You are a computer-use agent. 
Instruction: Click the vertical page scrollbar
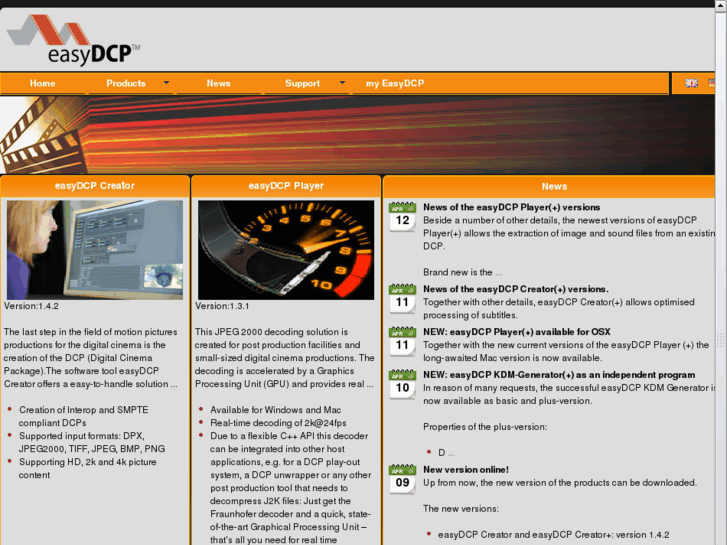721,272
